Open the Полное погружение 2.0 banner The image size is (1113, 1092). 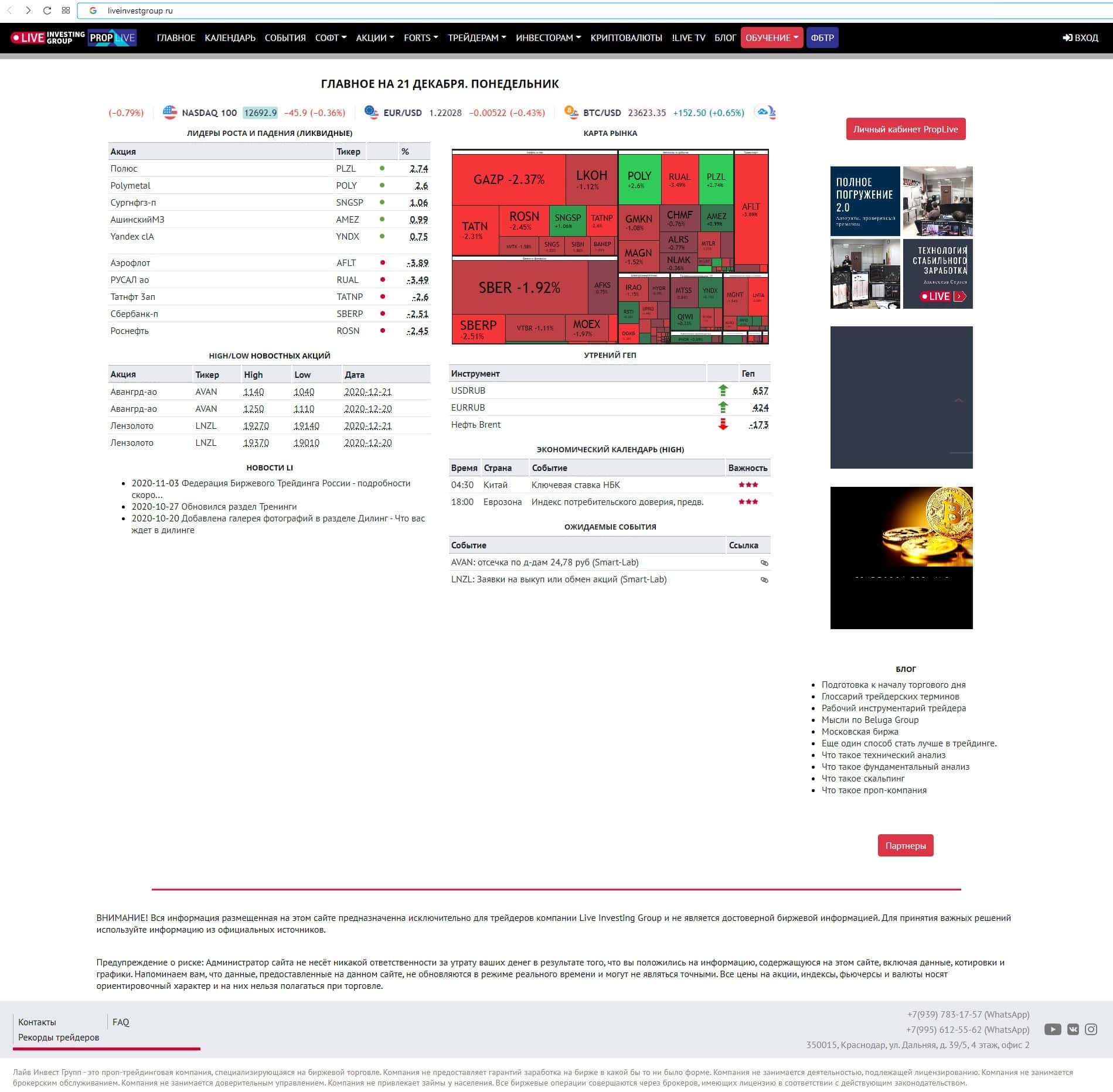865,201
